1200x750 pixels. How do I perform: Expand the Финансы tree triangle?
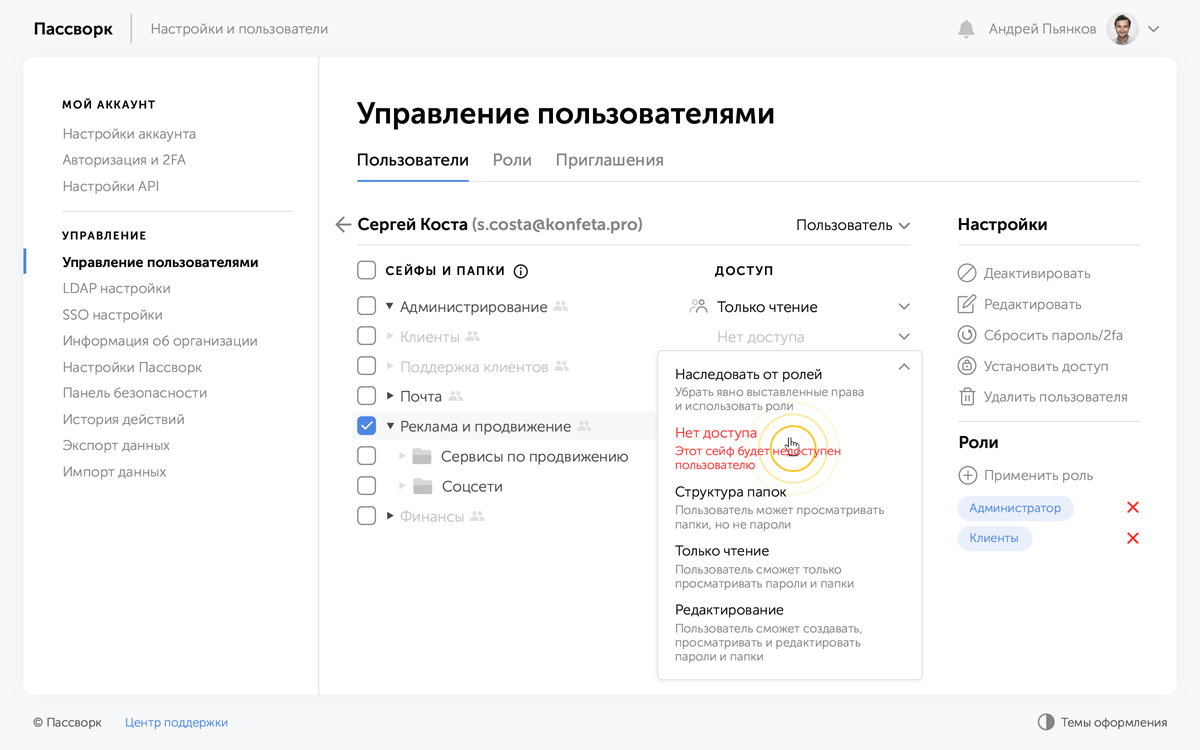[x=390, y=517]
